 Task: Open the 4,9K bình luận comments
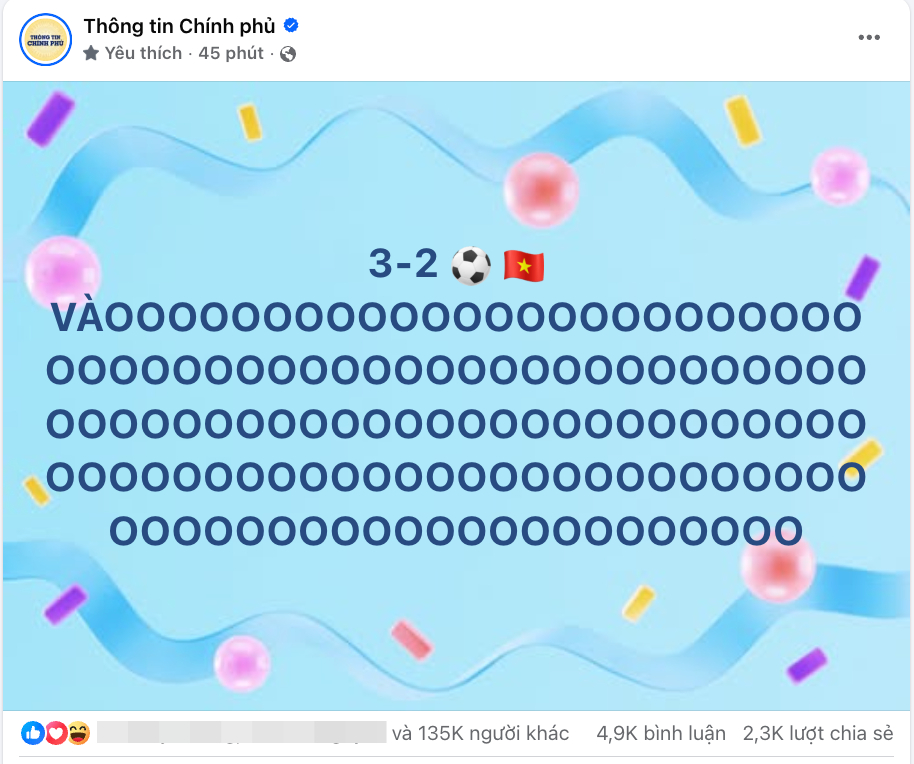coord(661,733)
